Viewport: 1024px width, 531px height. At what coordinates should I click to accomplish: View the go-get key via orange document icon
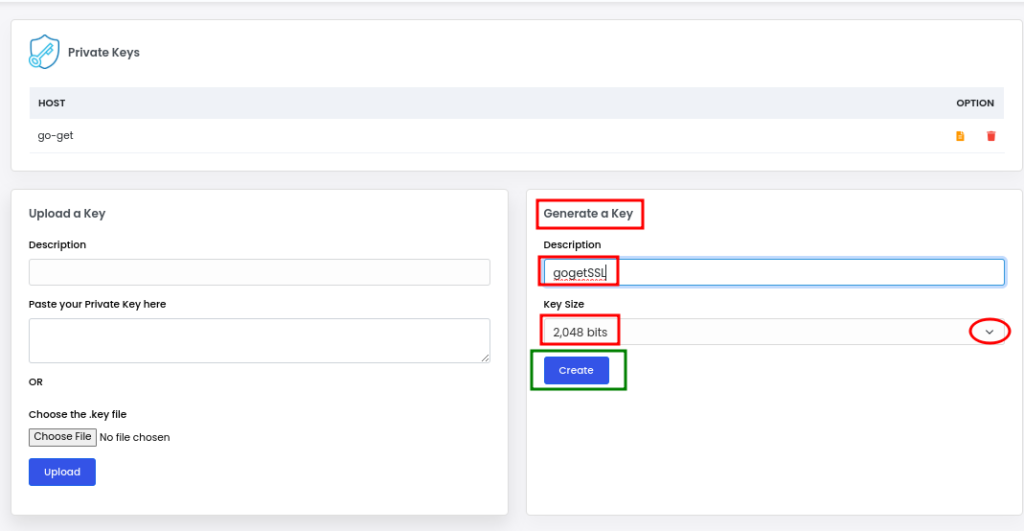point(960,136)
